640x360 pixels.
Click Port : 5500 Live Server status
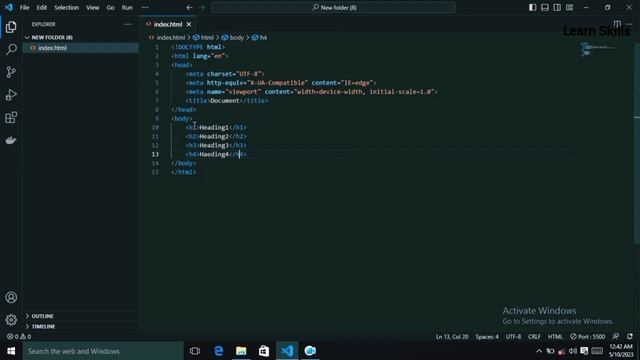click(x=587, y=336)
